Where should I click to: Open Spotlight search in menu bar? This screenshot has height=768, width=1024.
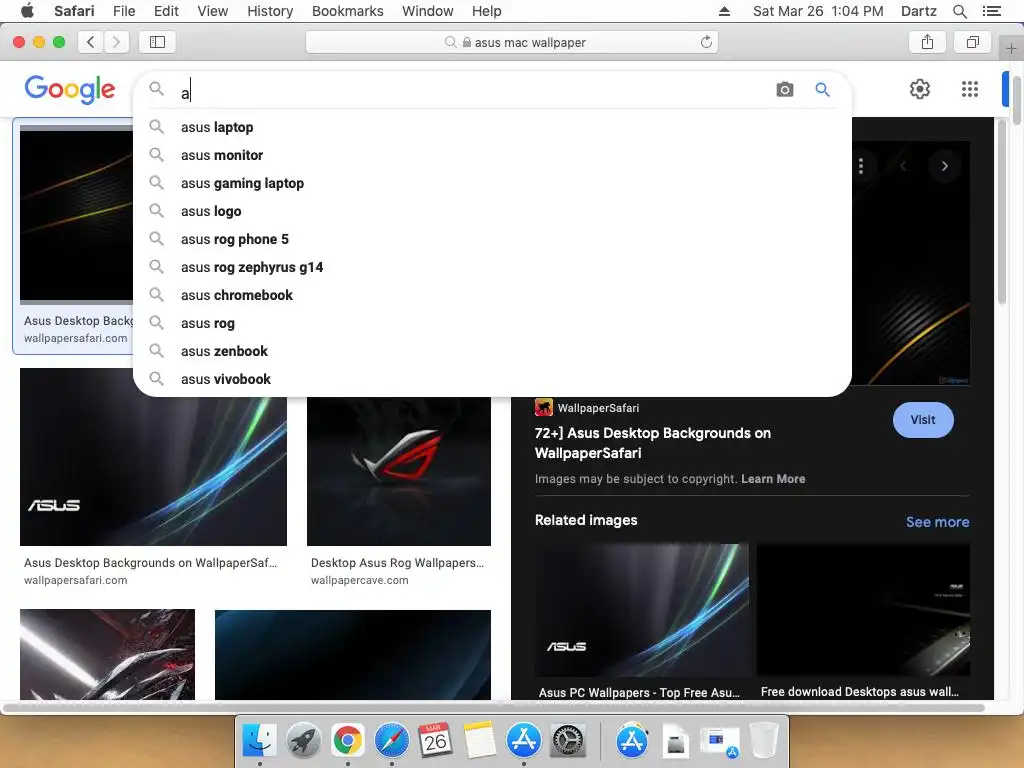959,11
